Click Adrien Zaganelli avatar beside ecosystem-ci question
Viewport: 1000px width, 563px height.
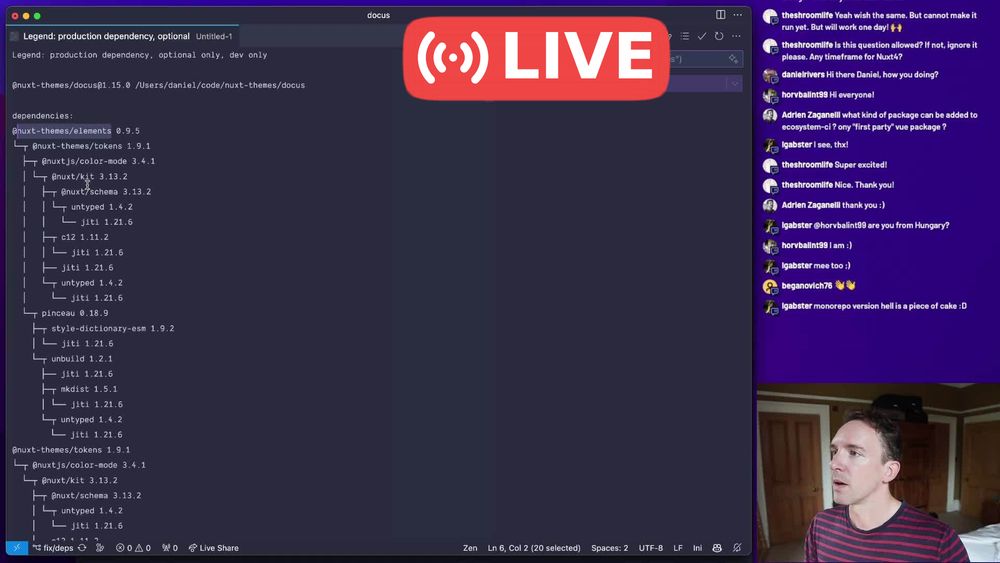tap(770, 116)
